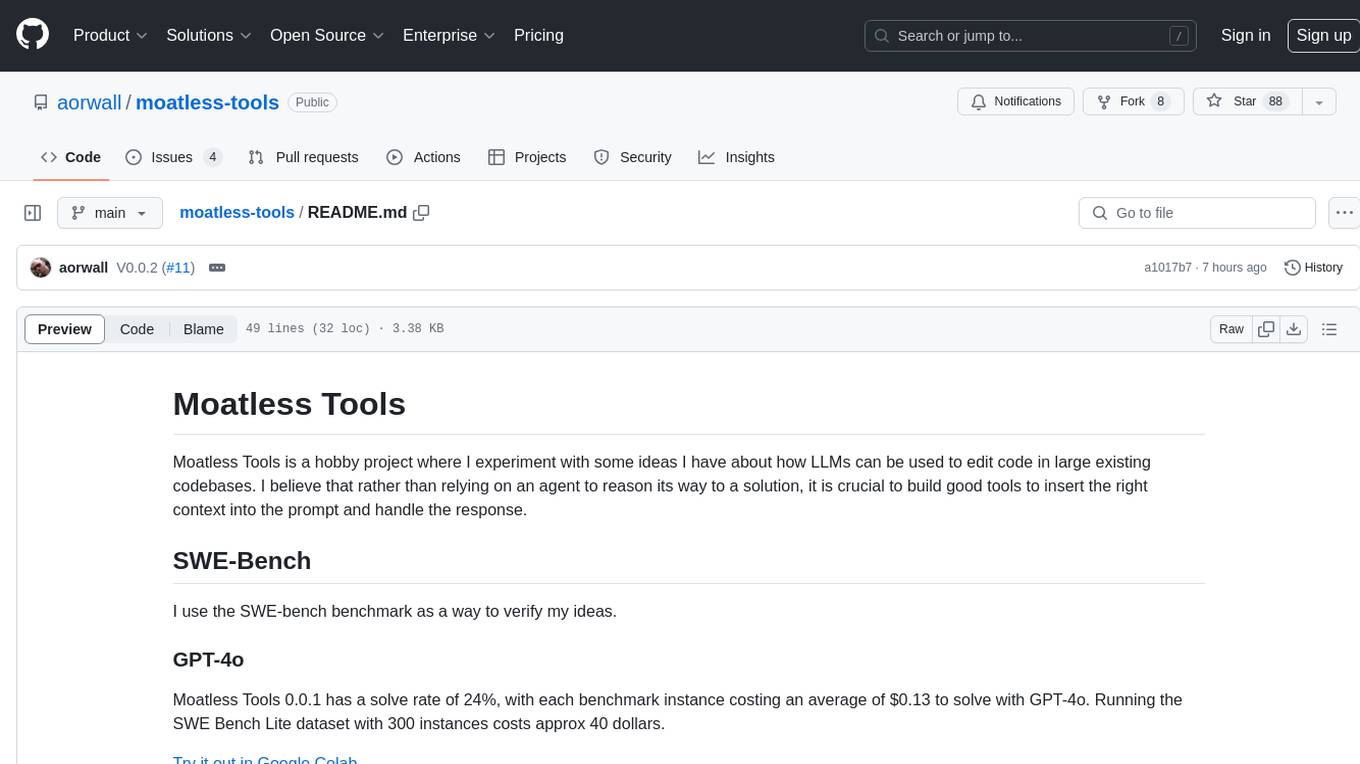Star the repository
The width and height of the screenshot is (1360, 764).
(x=1247, y=102)
